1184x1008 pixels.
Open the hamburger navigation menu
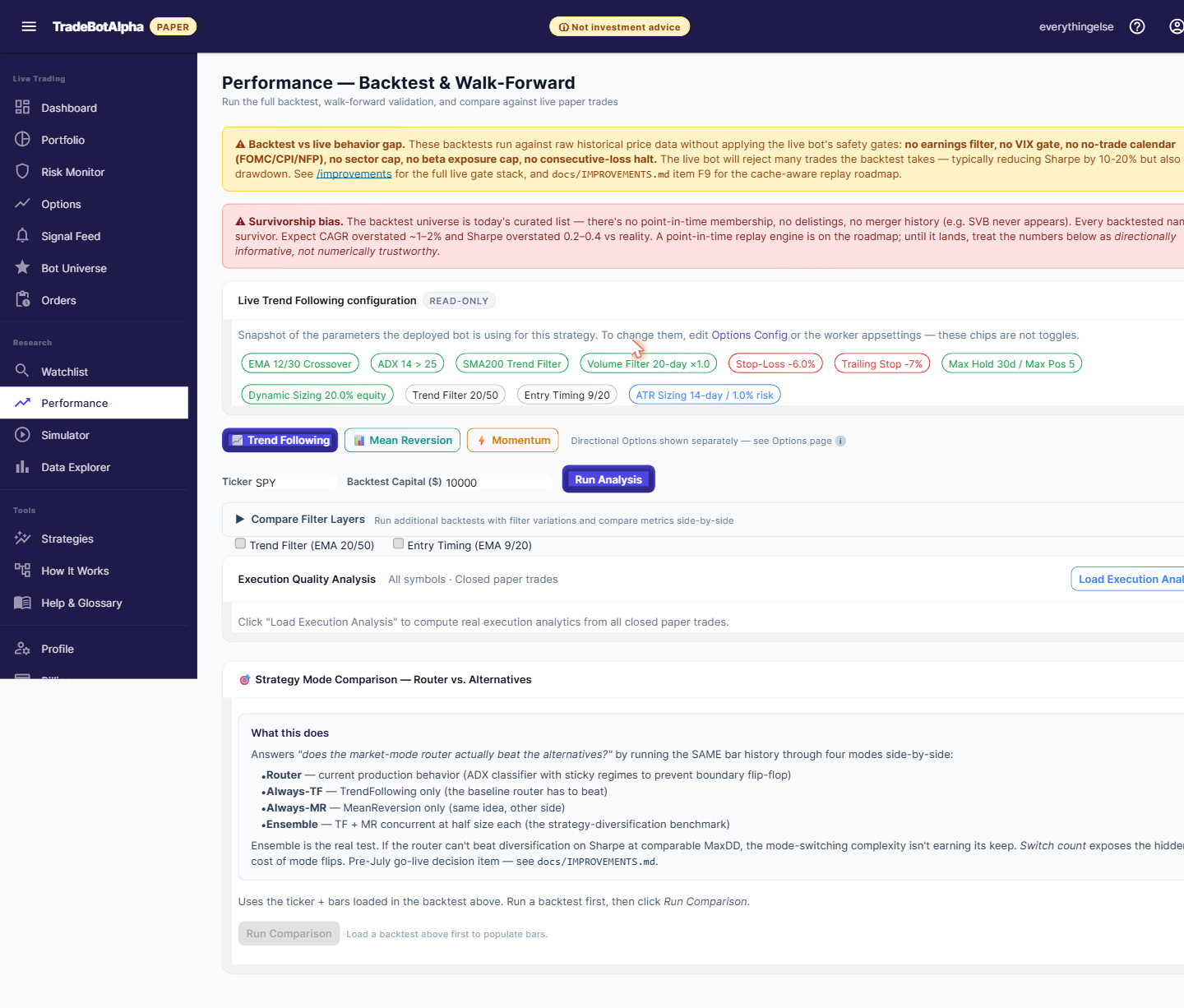29,26
